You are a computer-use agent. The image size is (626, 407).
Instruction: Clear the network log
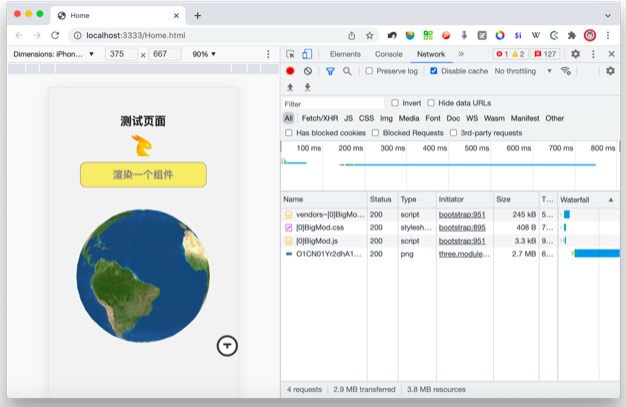coord(308,71)
